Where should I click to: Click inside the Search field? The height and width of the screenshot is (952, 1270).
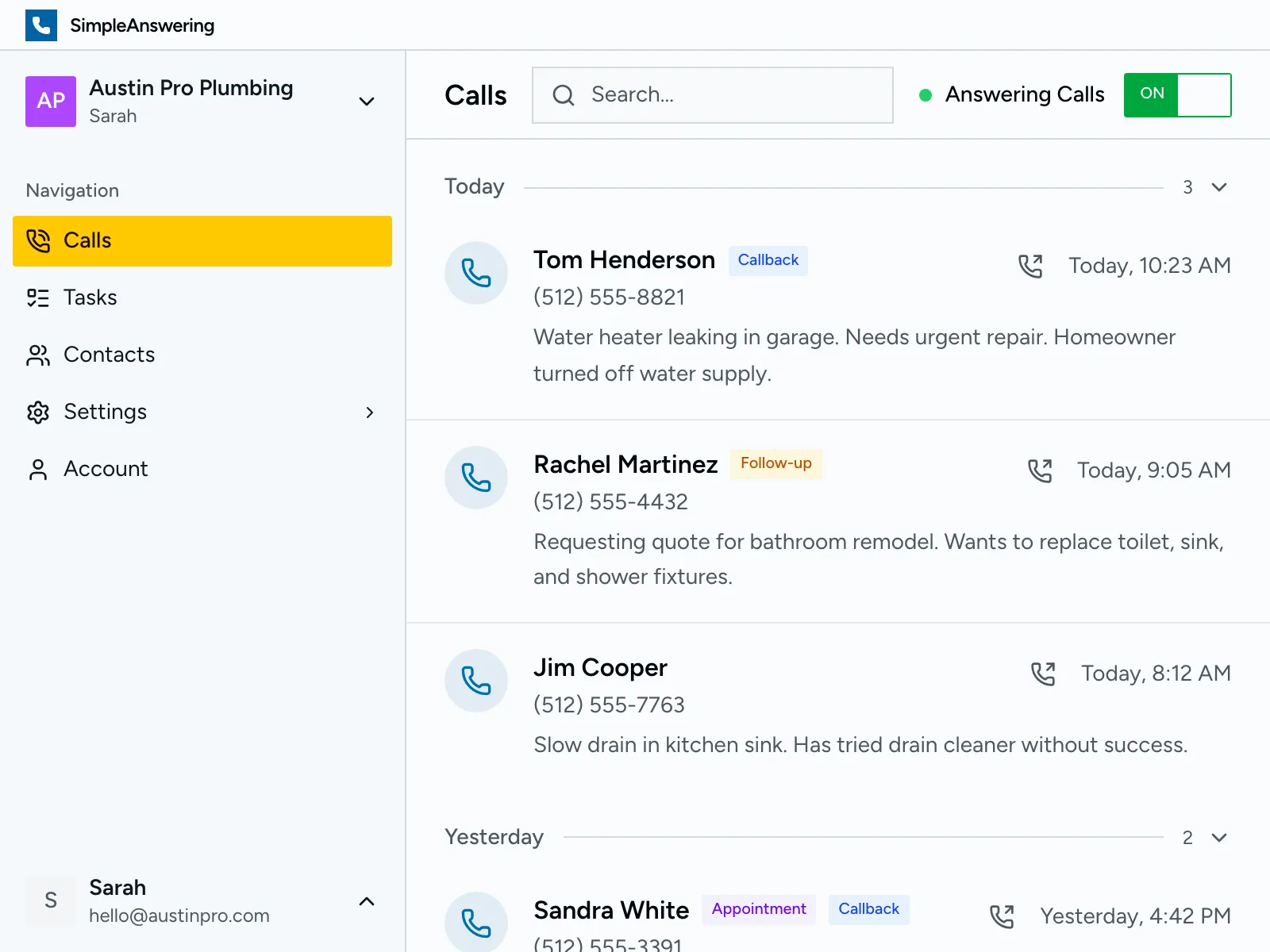(714, 94)
